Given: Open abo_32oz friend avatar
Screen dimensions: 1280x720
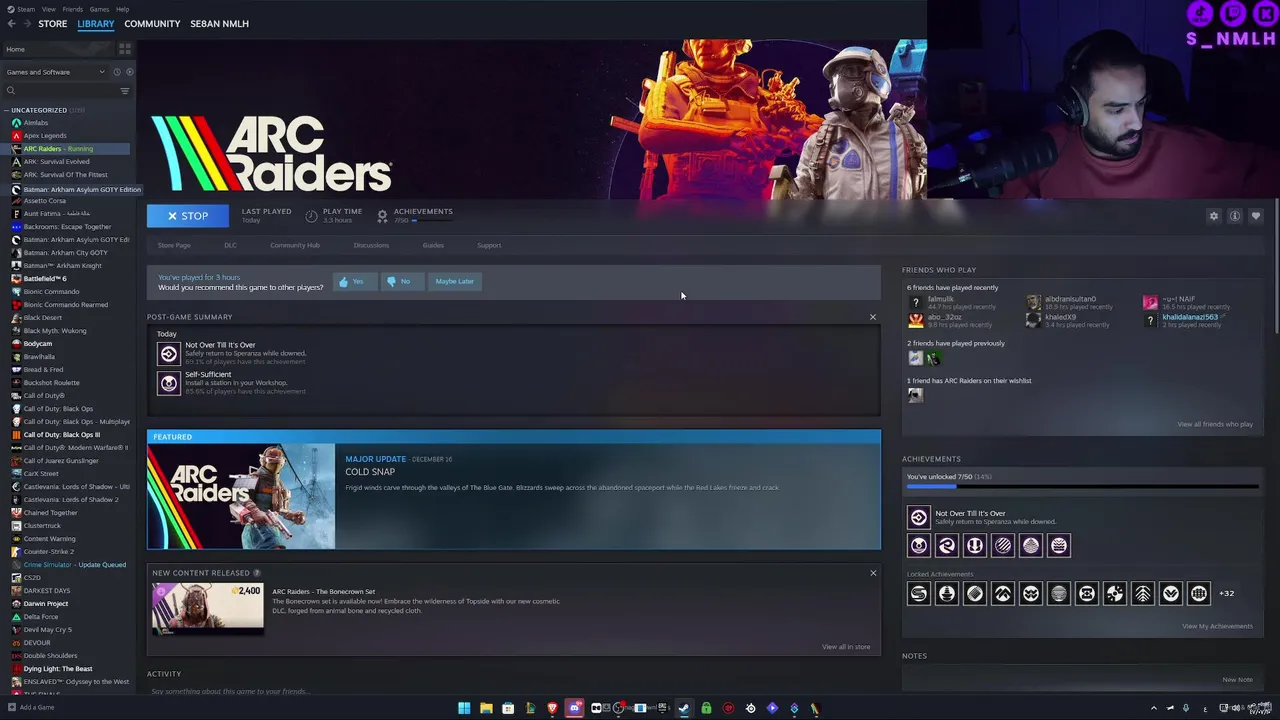Looking at the screenshot, I should click(915, 320).
